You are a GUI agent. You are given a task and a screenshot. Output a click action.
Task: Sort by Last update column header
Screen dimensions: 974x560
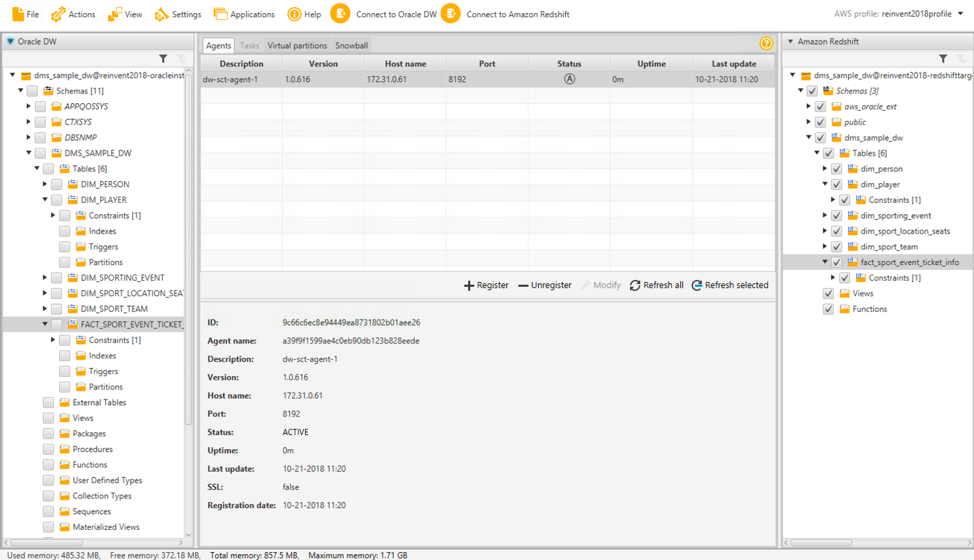pos(734,63)
